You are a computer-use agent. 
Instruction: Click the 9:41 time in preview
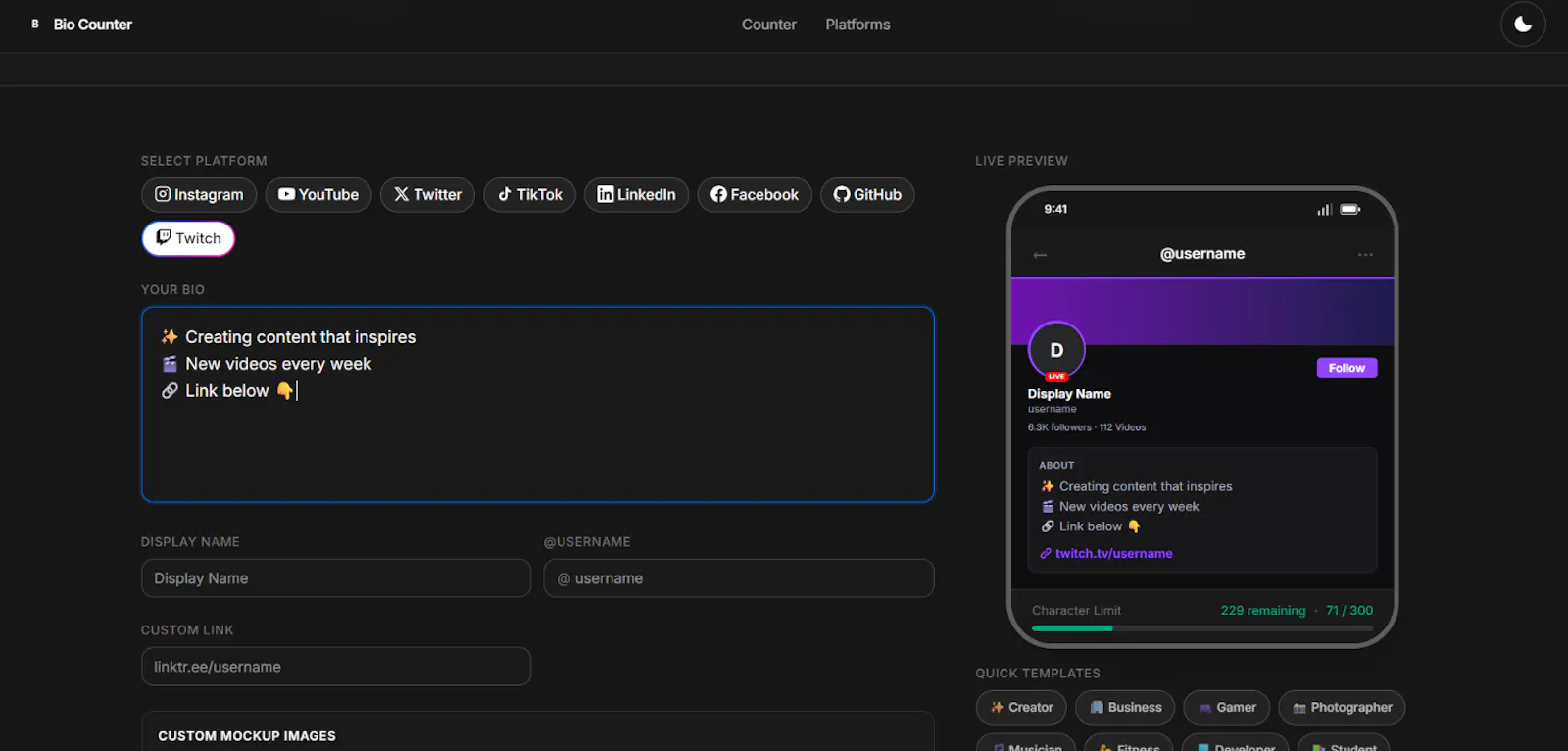1055,209
